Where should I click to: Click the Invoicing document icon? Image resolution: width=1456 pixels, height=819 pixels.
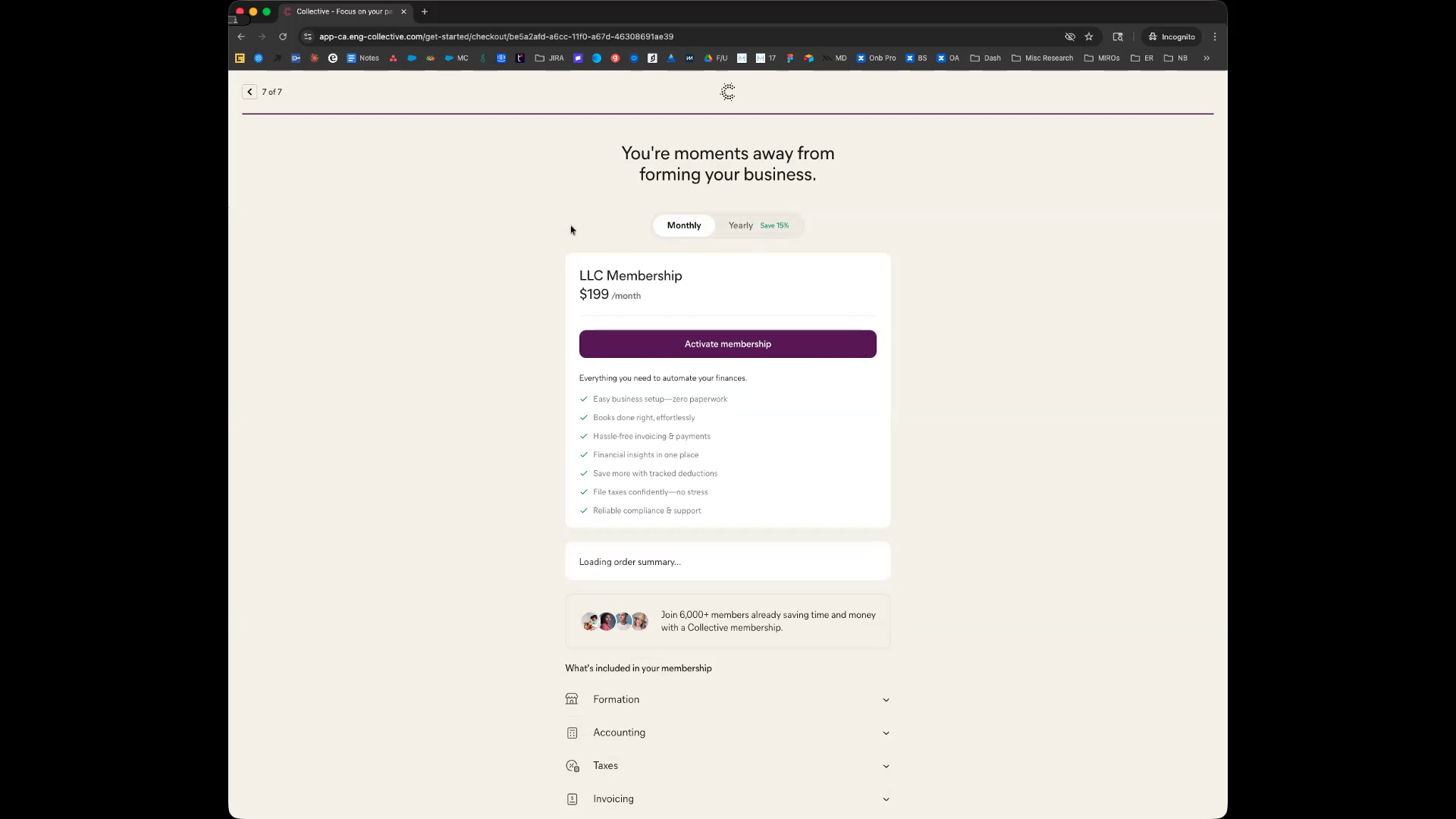click(x=572, y=799)
